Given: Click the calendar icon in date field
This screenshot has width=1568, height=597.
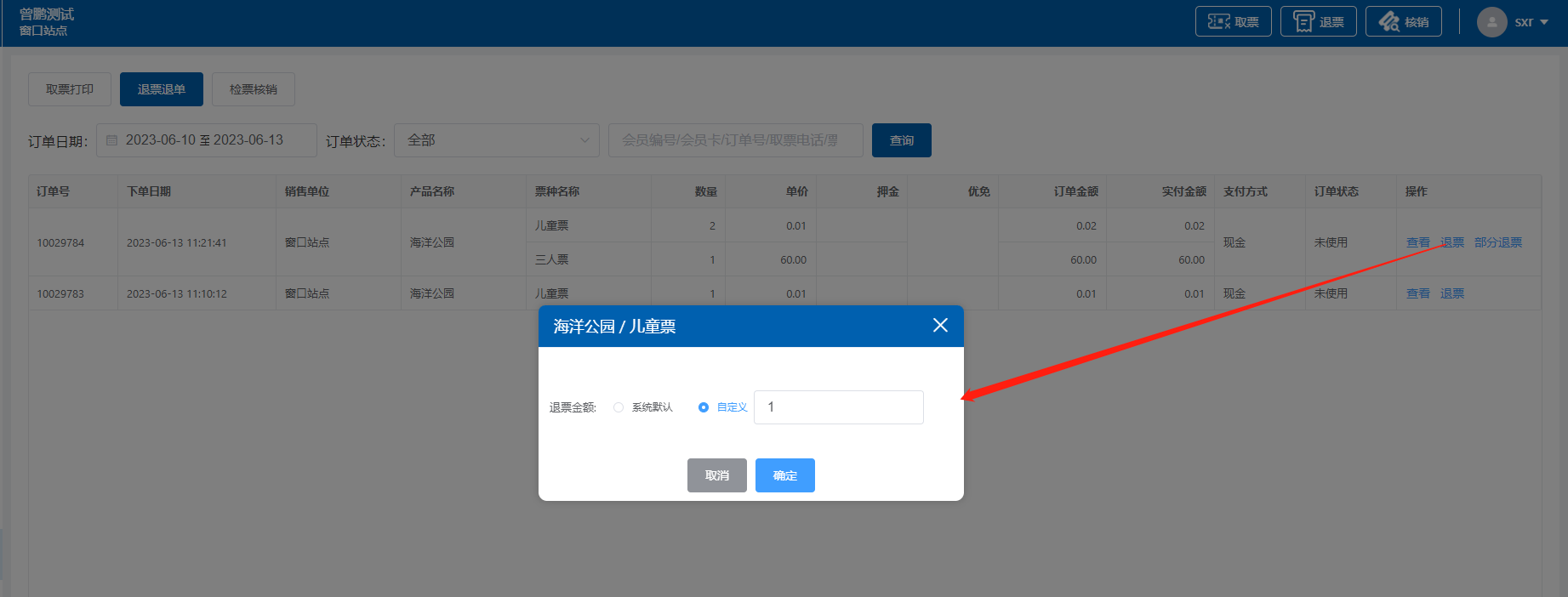Looking at the screenshot, I should point(111,140).
